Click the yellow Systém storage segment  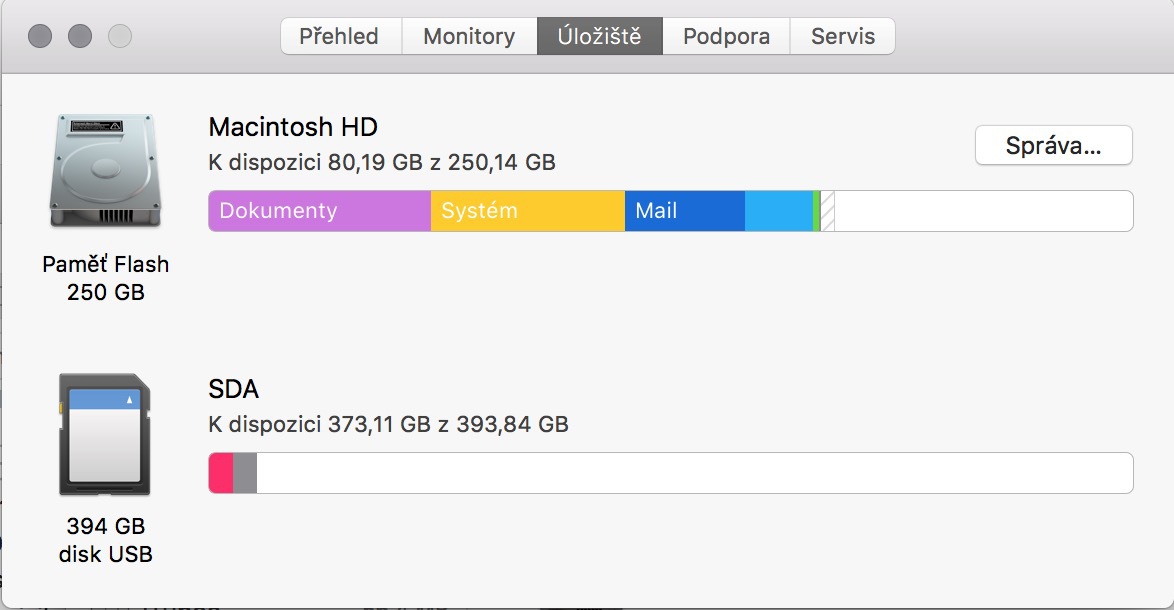(527, 211)
